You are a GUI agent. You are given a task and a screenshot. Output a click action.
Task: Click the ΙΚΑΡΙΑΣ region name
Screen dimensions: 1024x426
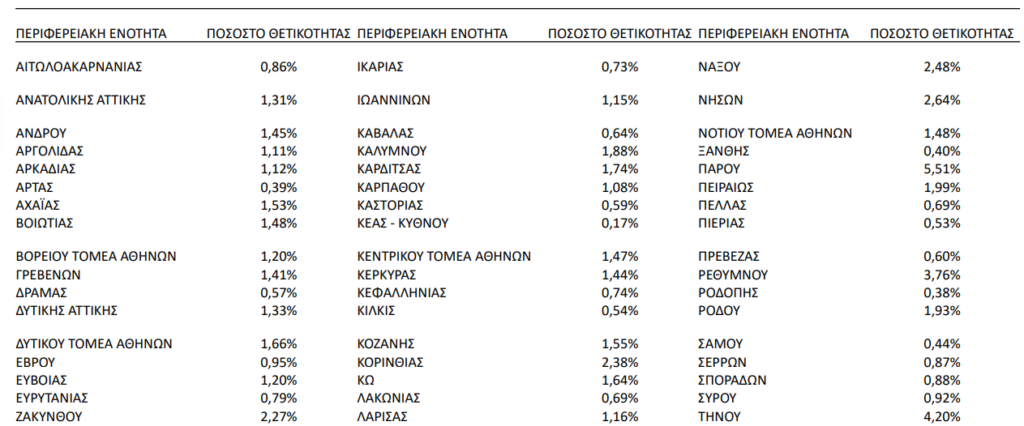(x=380, y=67)
